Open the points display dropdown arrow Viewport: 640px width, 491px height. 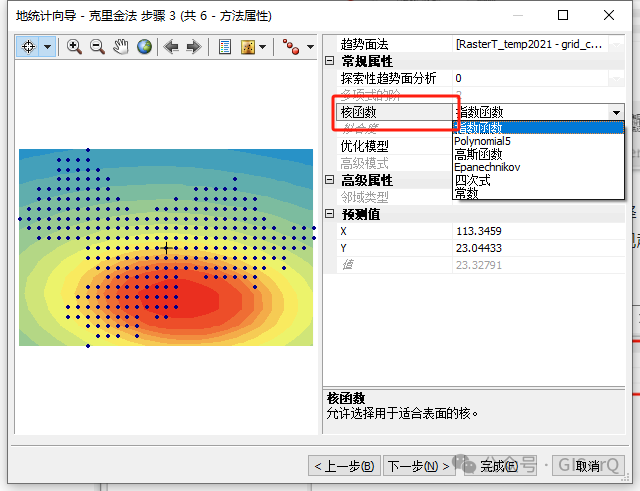pyautogui.click(x=311, y=47)
